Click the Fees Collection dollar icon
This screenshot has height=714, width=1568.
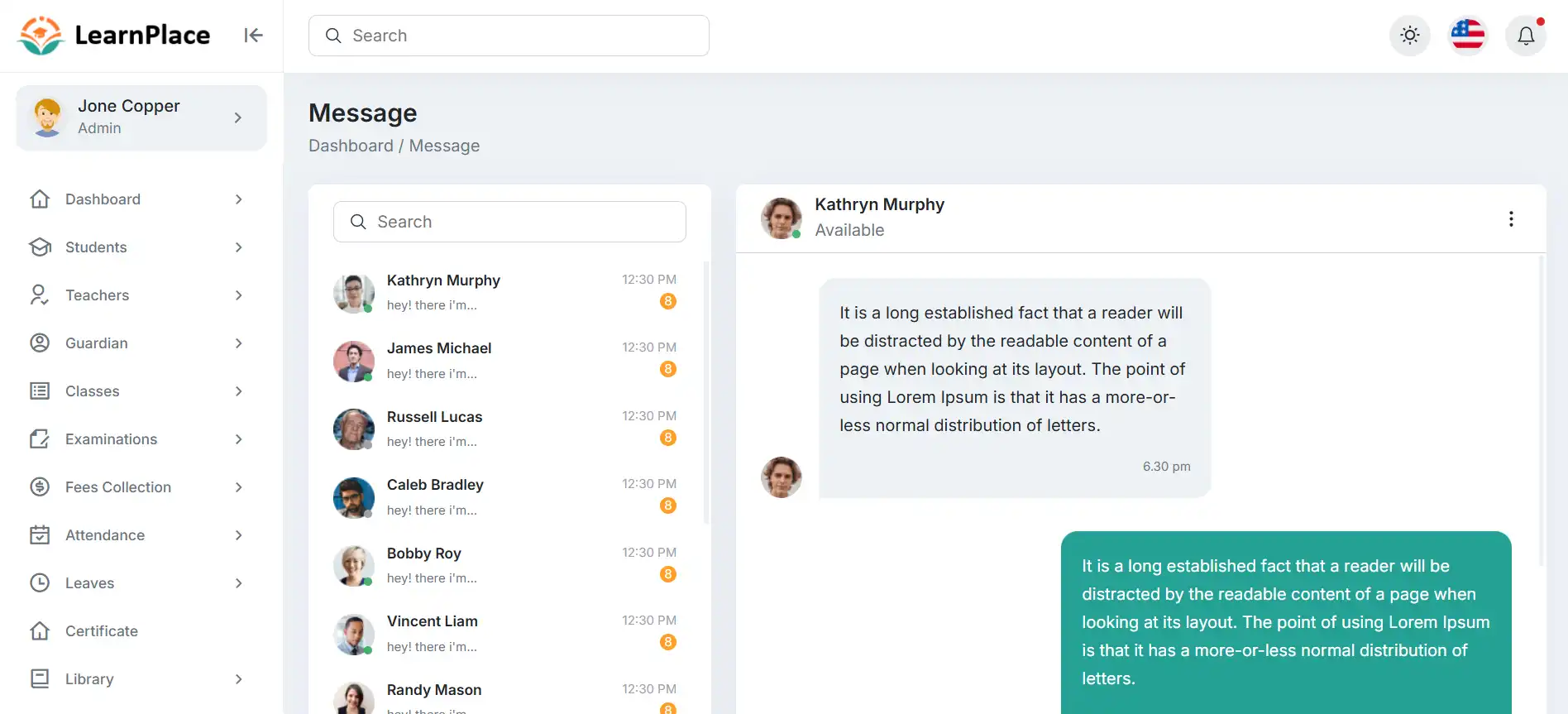[40, 487]
